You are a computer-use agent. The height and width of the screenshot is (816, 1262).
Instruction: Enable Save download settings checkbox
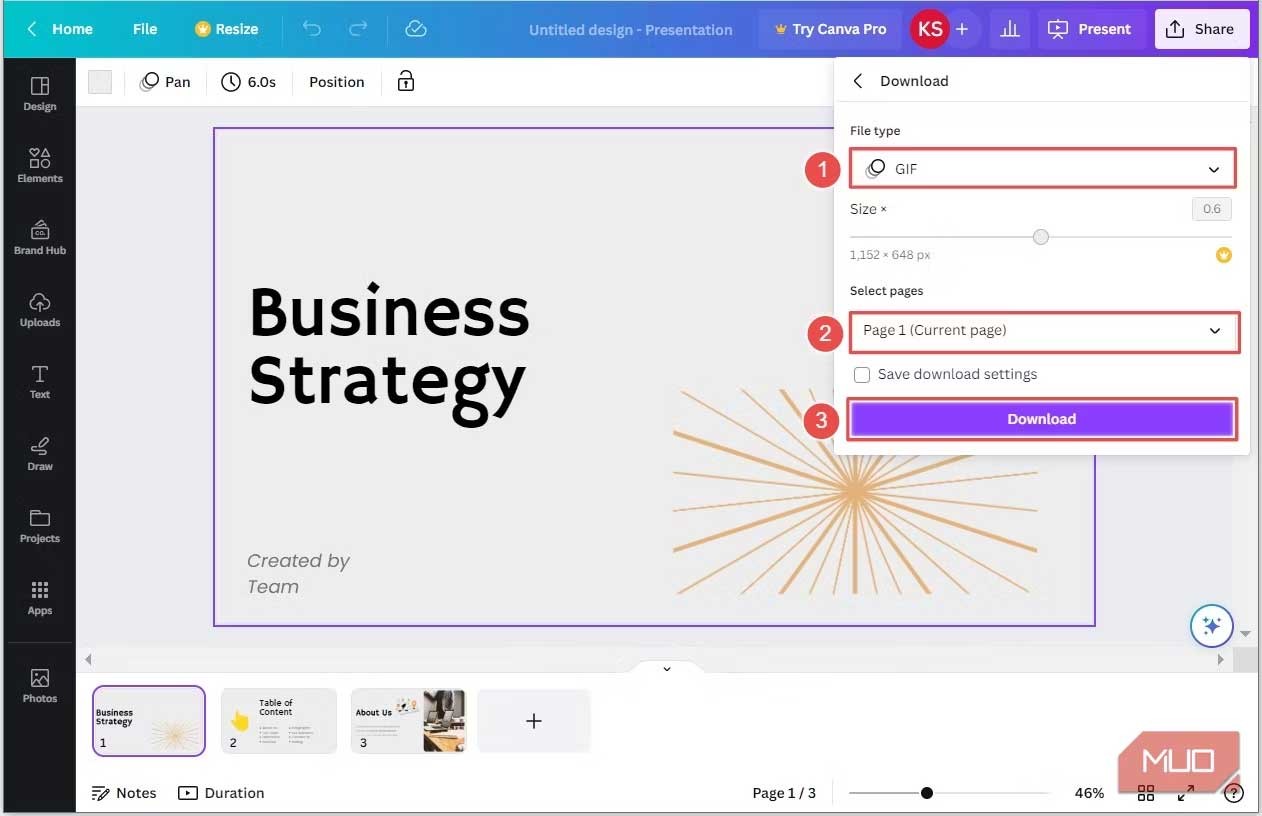[861, 375]
